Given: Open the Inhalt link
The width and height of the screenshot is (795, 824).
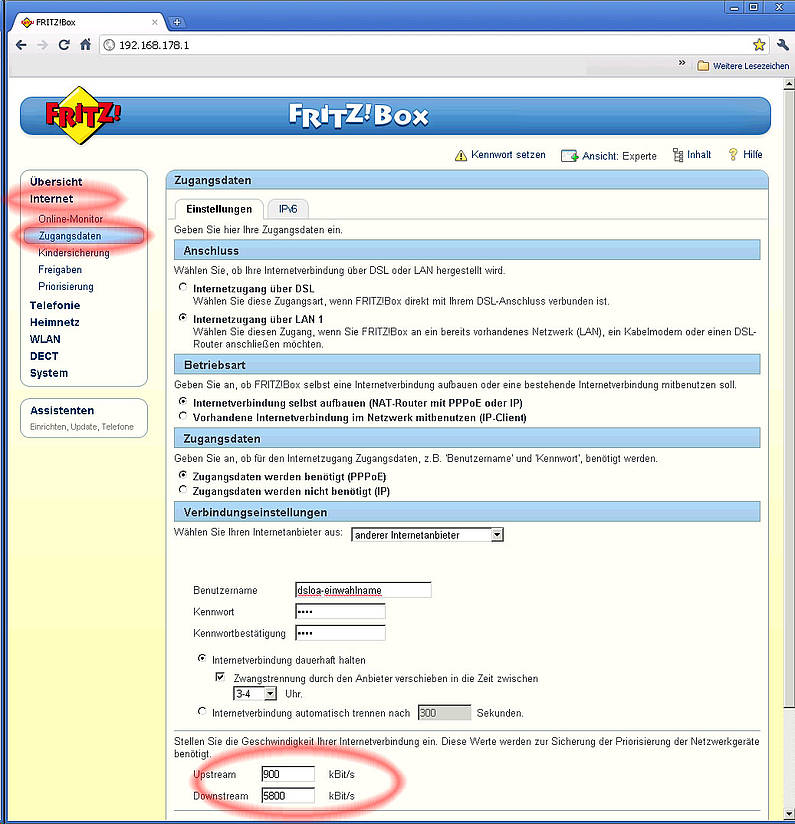Looking at the screenshot, I should pos(699,154).
